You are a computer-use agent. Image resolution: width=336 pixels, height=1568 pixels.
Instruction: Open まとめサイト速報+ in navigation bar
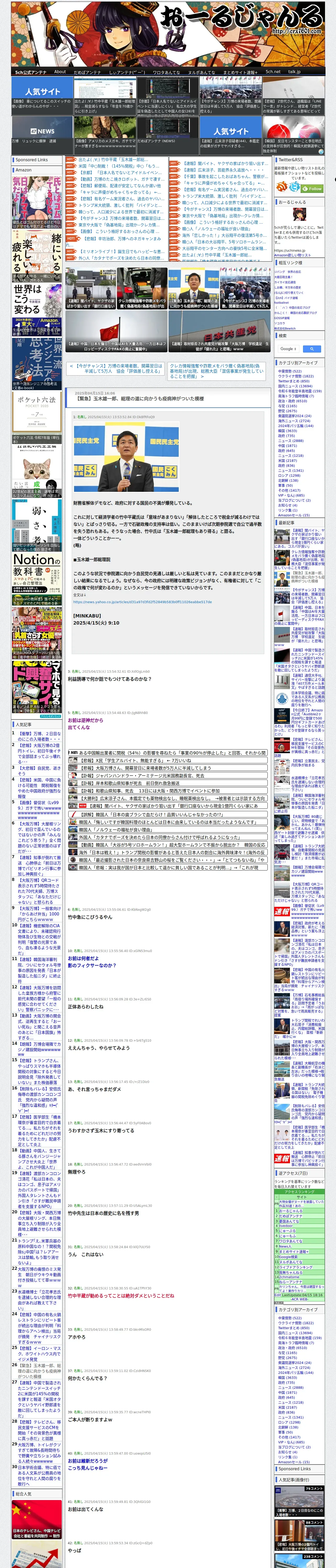(240, 72)
